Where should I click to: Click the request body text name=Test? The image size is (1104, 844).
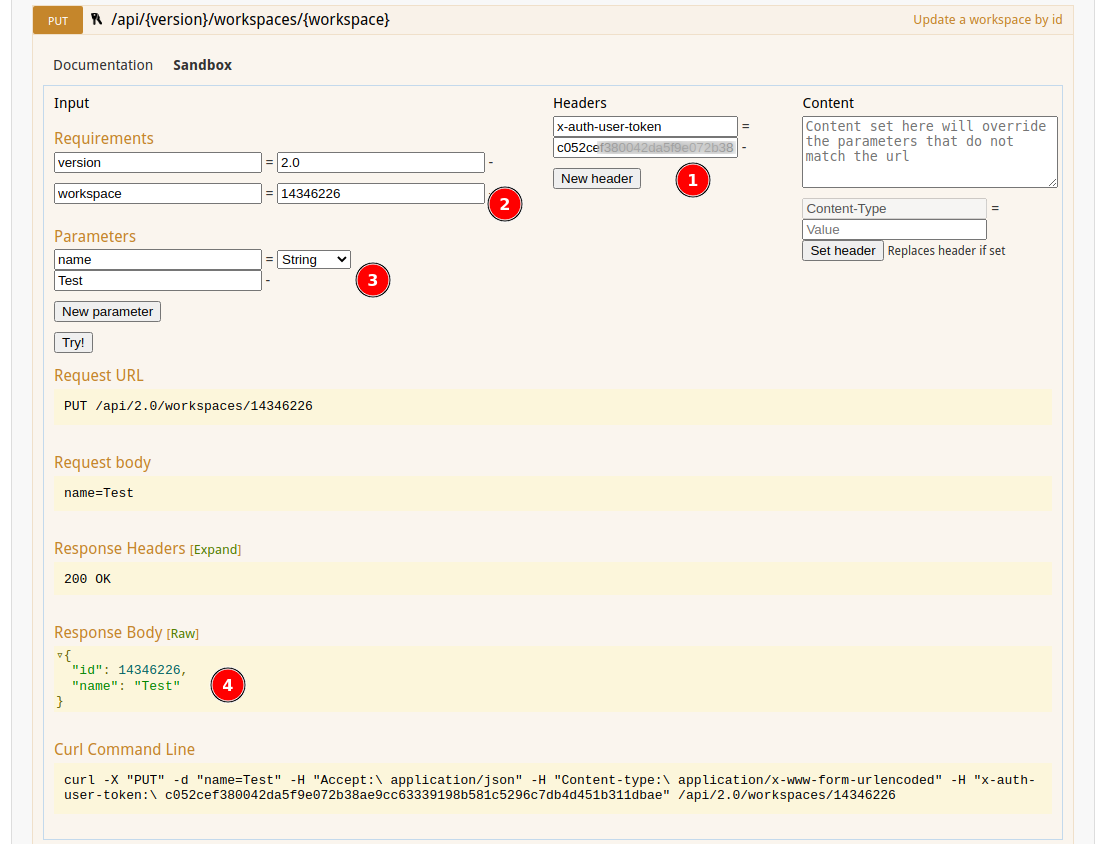(99, 493)
